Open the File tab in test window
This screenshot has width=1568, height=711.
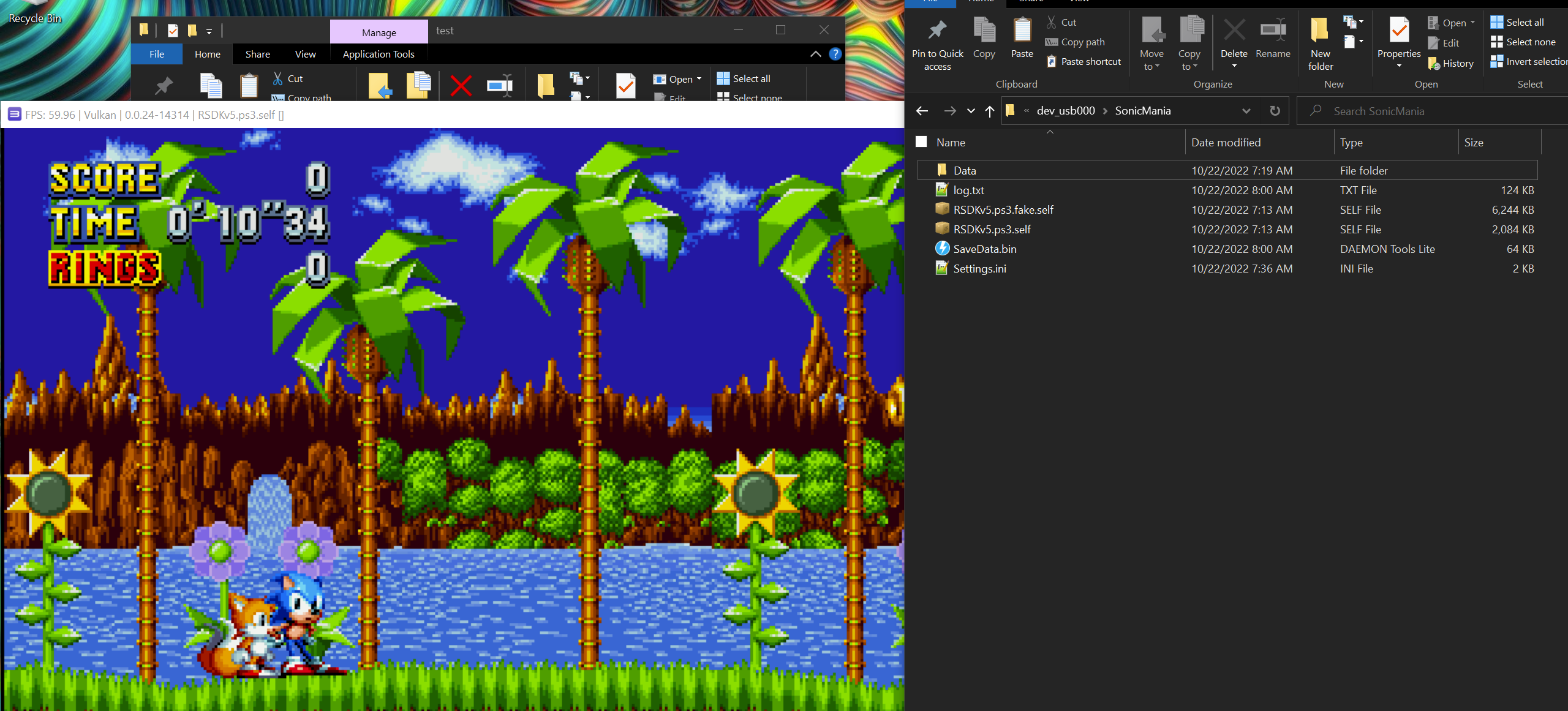point(157,54)
